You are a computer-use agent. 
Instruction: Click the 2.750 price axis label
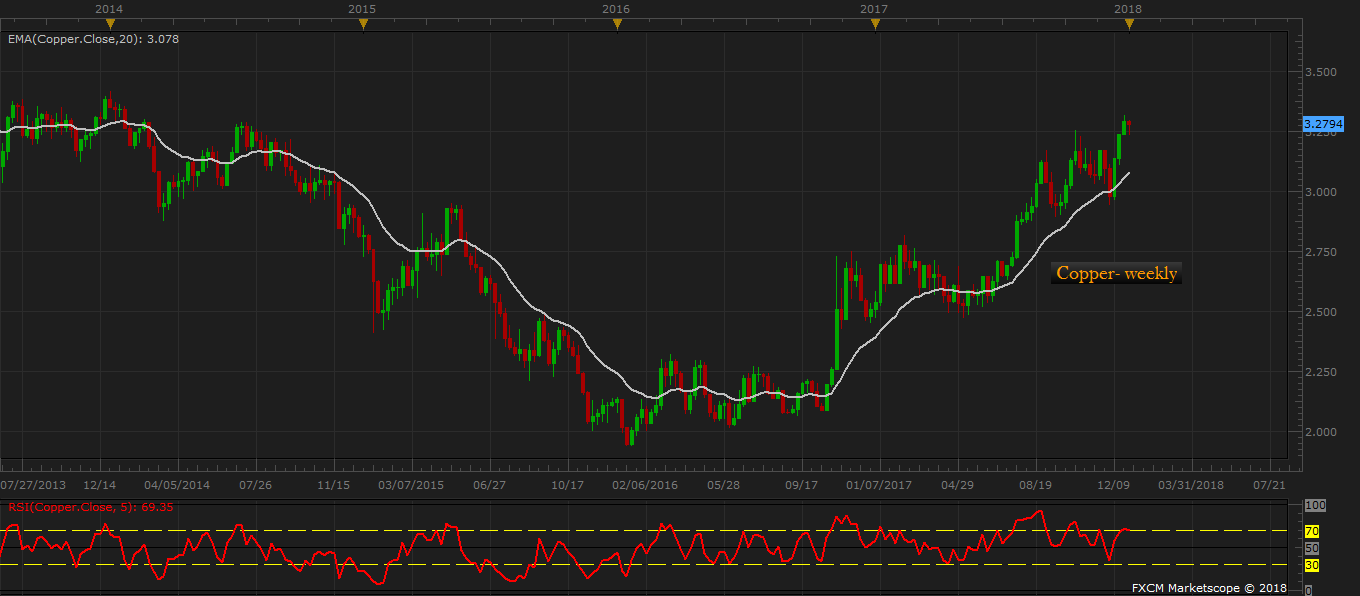(1320, 252)
